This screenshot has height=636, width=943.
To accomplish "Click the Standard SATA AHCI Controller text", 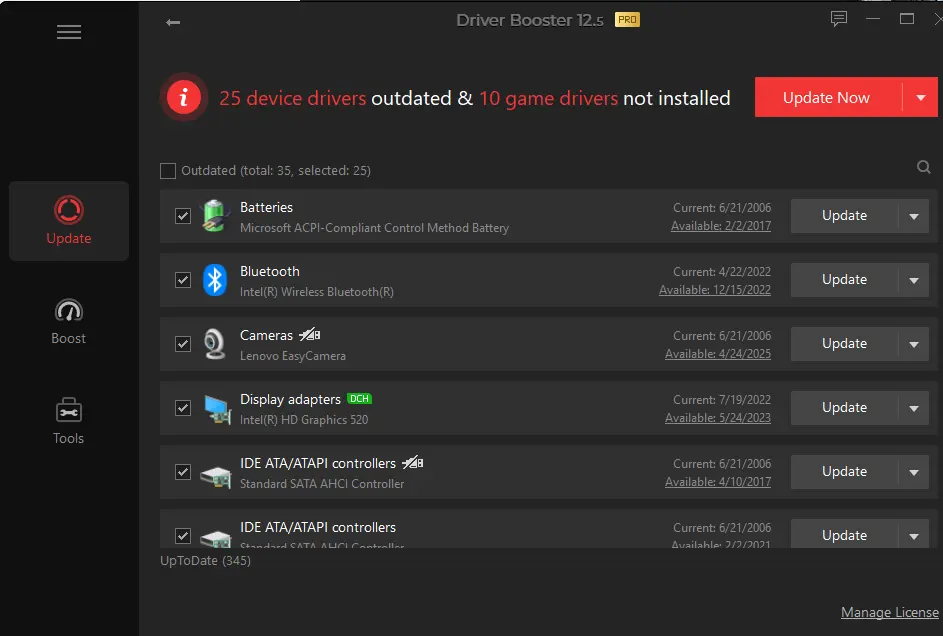I will click(322, 484).
